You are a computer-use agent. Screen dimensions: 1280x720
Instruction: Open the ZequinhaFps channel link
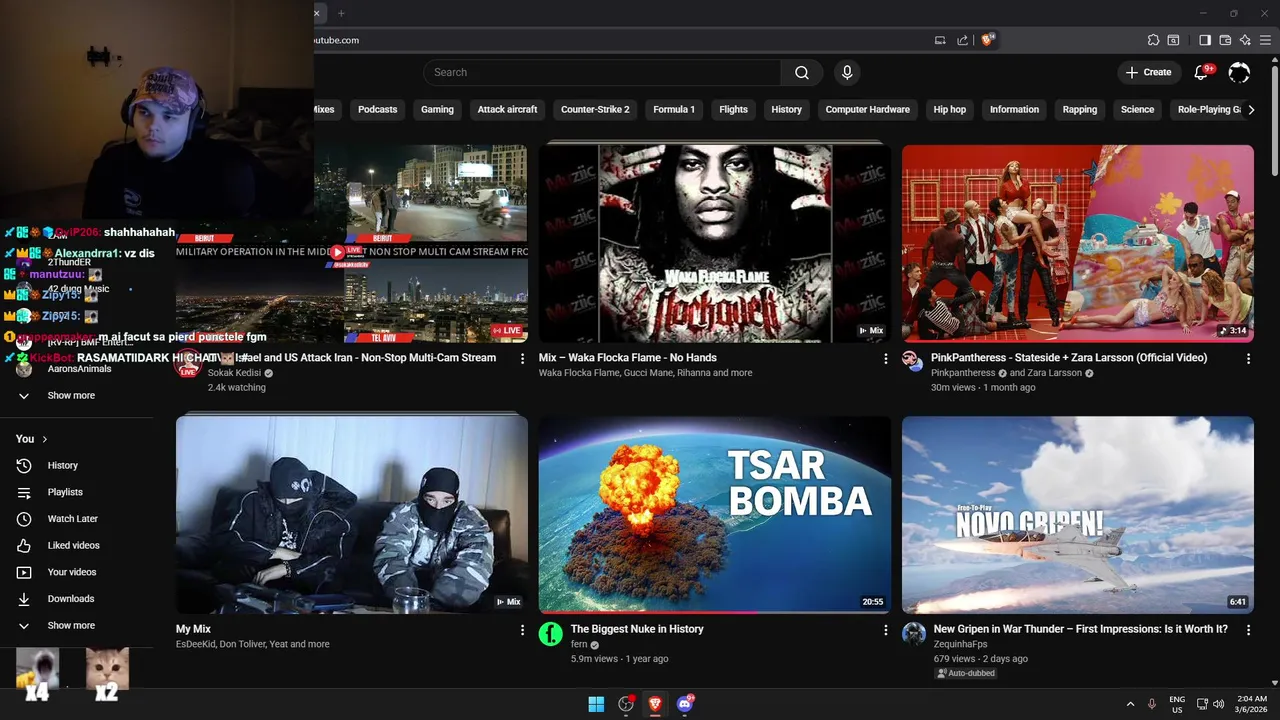[x=960, y=645]
